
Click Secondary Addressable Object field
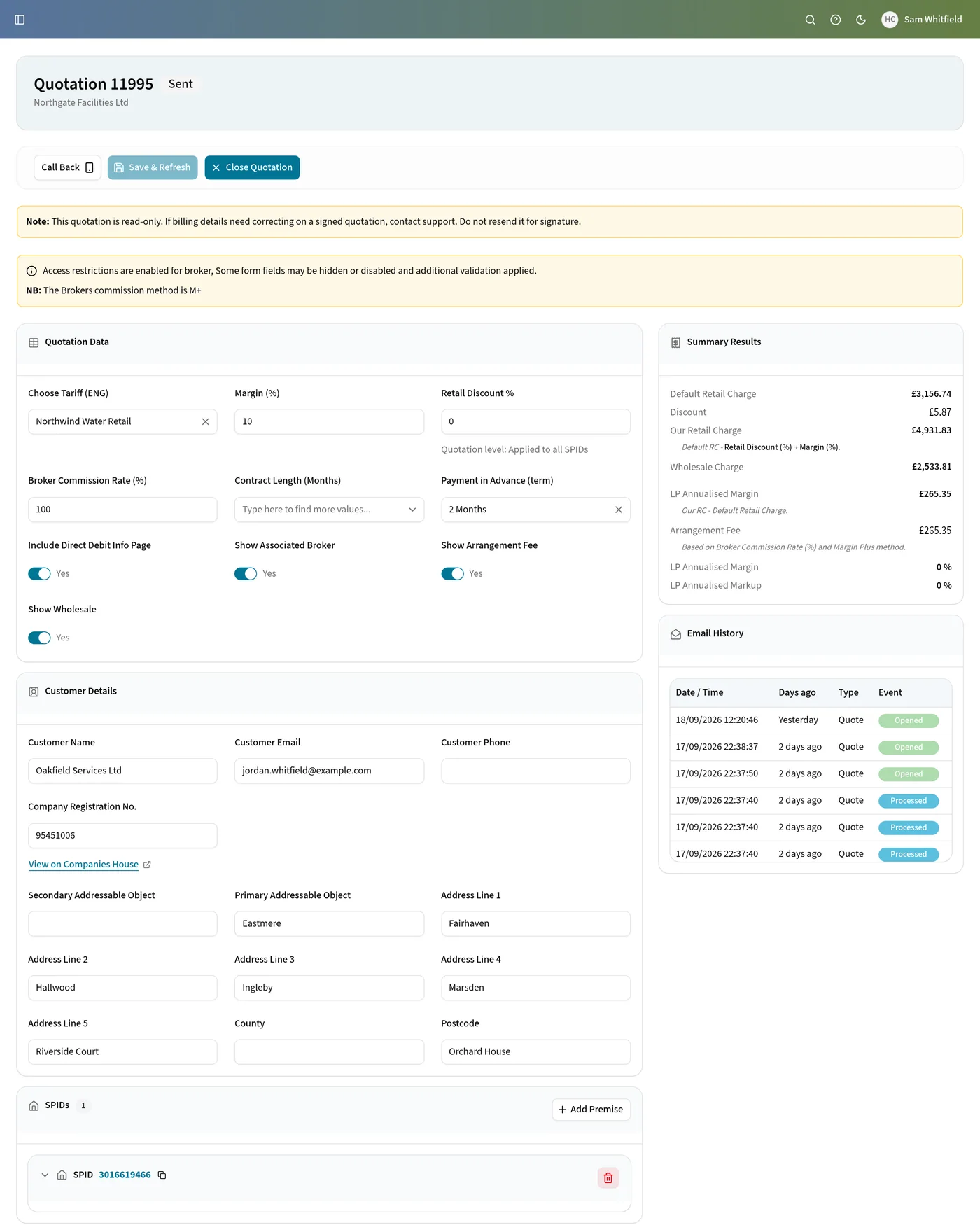tap(122, 924)
